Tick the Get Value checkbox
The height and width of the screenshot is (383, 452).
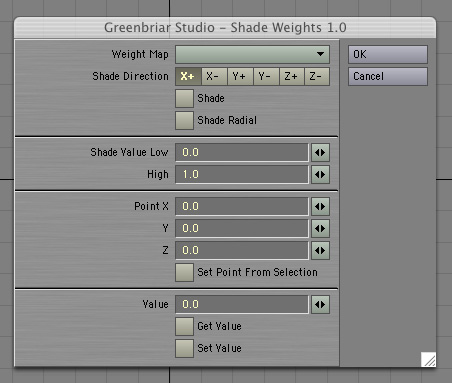click(184, 327)
